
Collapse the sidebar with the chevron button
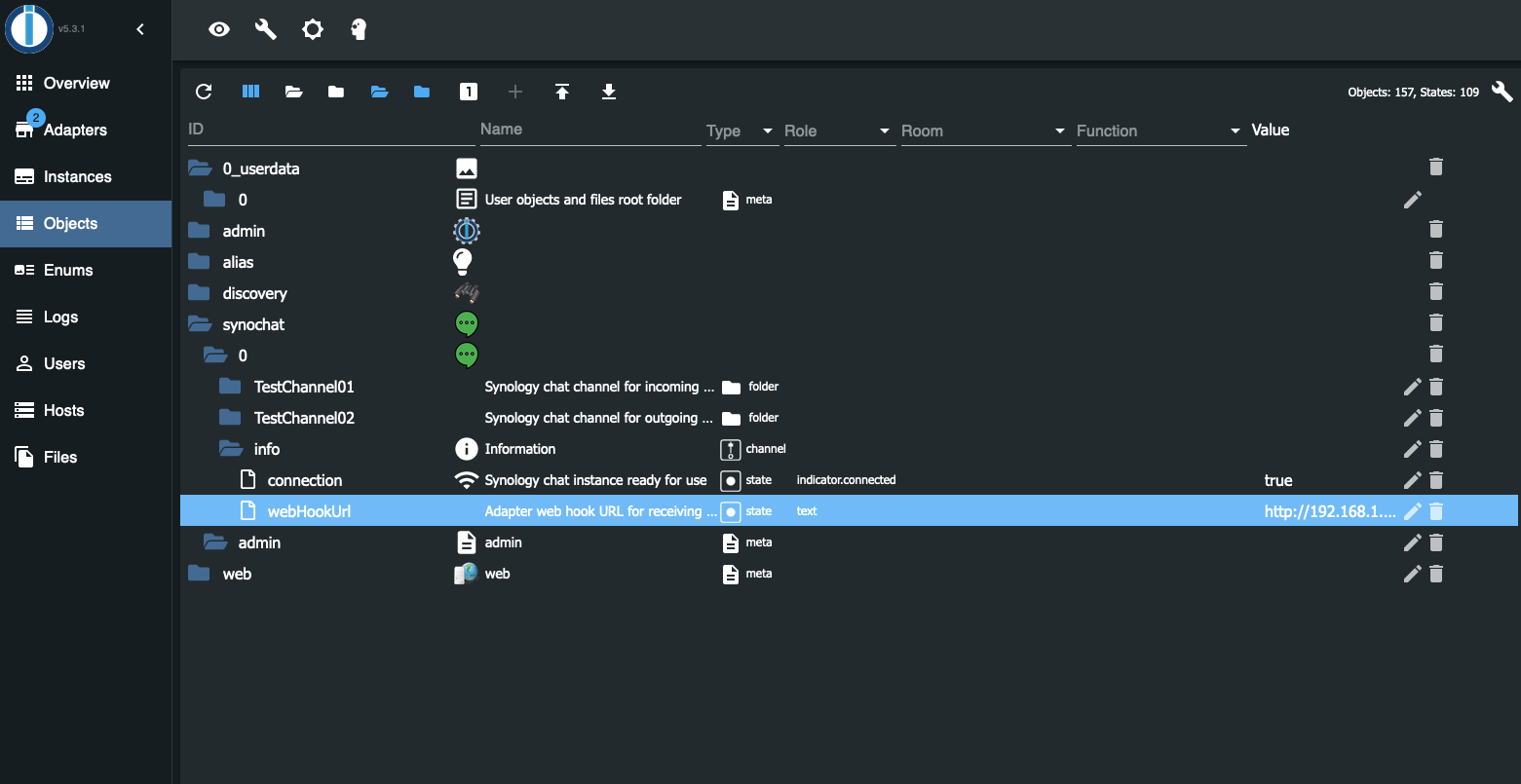[x=140, y=29]
